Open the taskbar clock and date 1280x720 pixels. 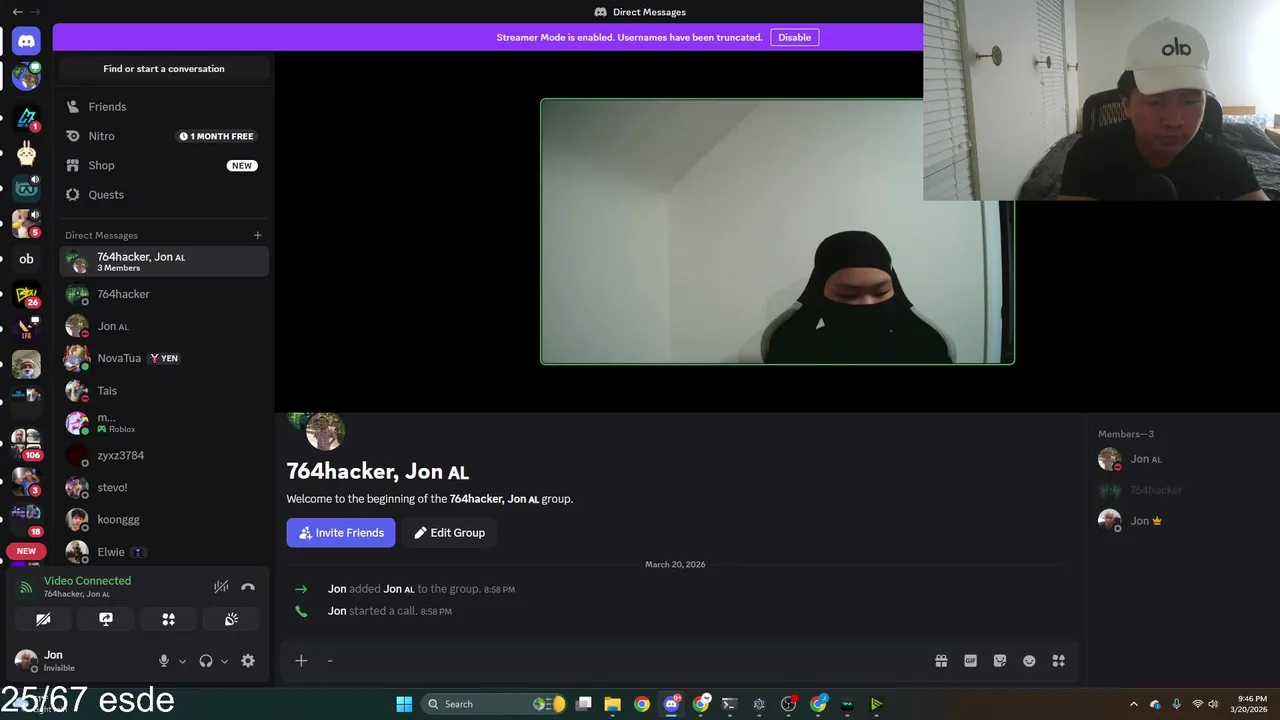tap(1251, 704)
